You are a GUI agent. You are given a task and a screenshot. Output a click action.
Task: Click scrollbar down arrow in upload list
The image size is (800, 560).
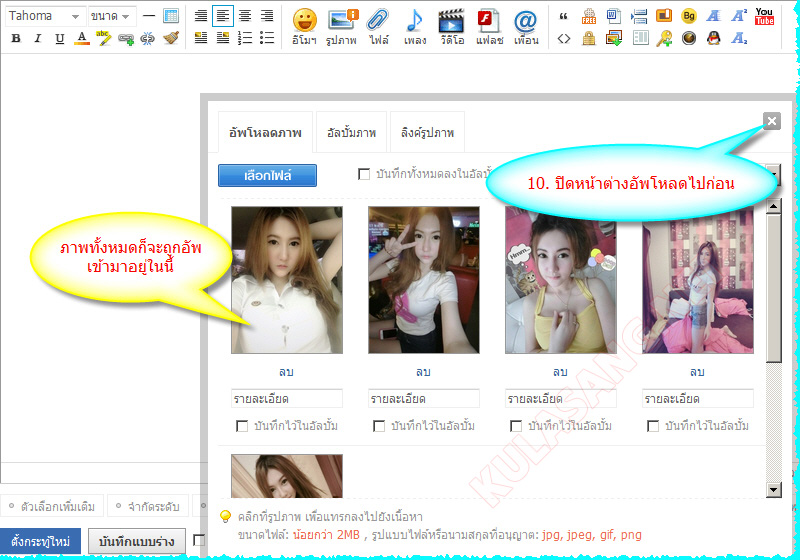(x=773, y=490)
